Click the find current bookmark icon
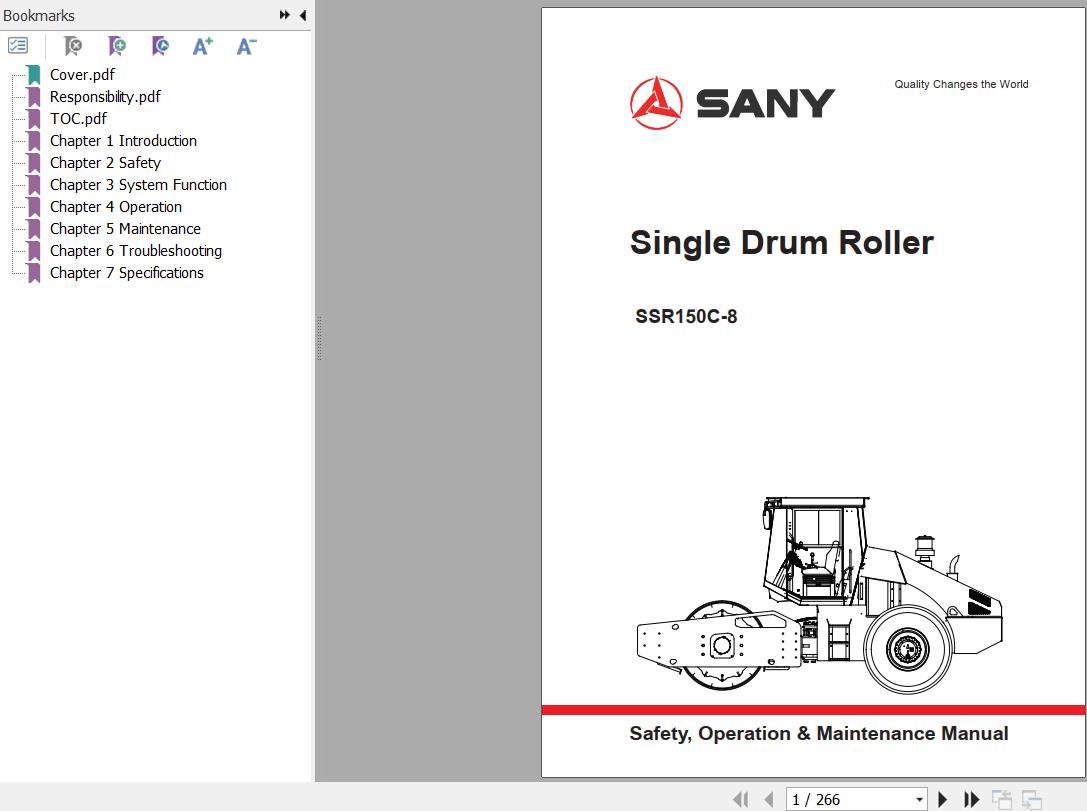The height and width of the screenshot is (811, 1087). [159, 46]
